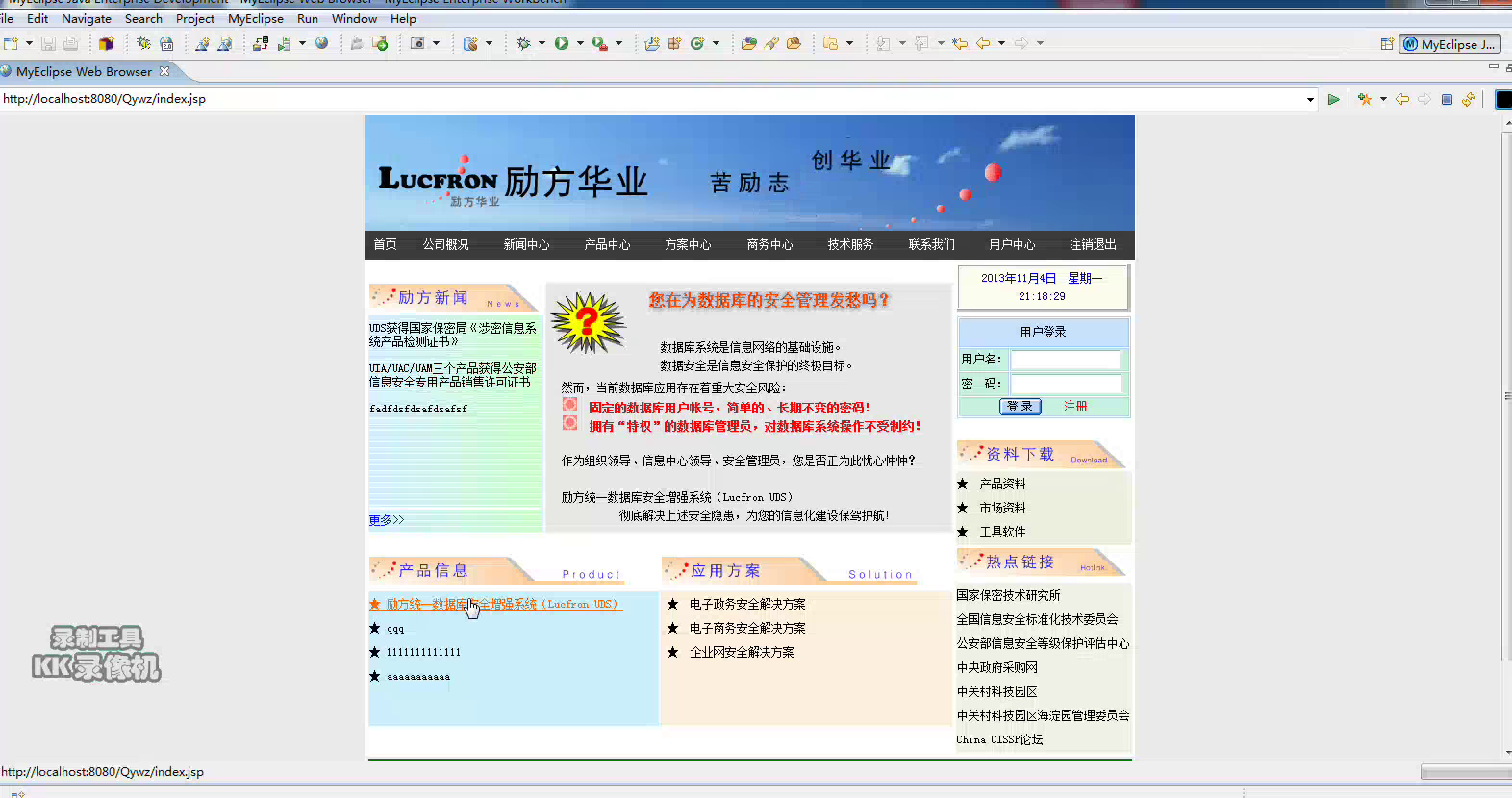Open the globe web browser toolbar icon
Viewport: 1512px width, 798px height.
tap(322, 43)
